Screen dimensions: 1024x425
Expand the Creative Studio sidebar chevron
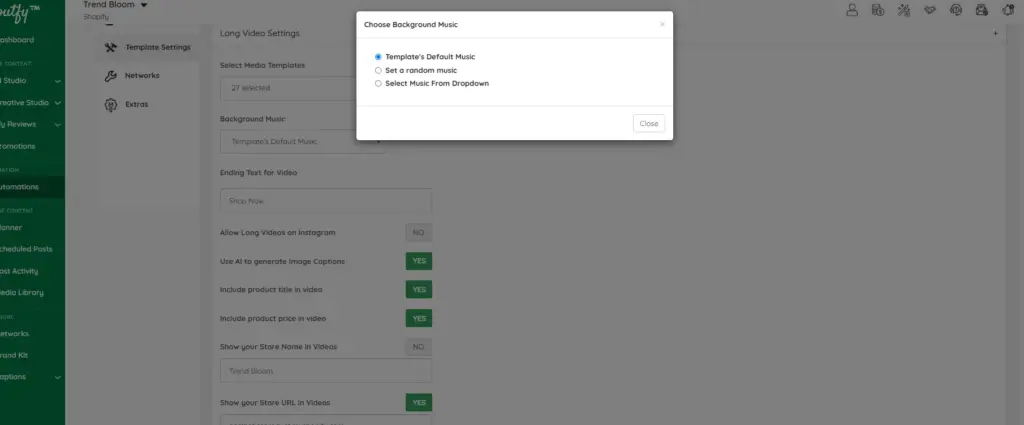click(x=57, y=103)
